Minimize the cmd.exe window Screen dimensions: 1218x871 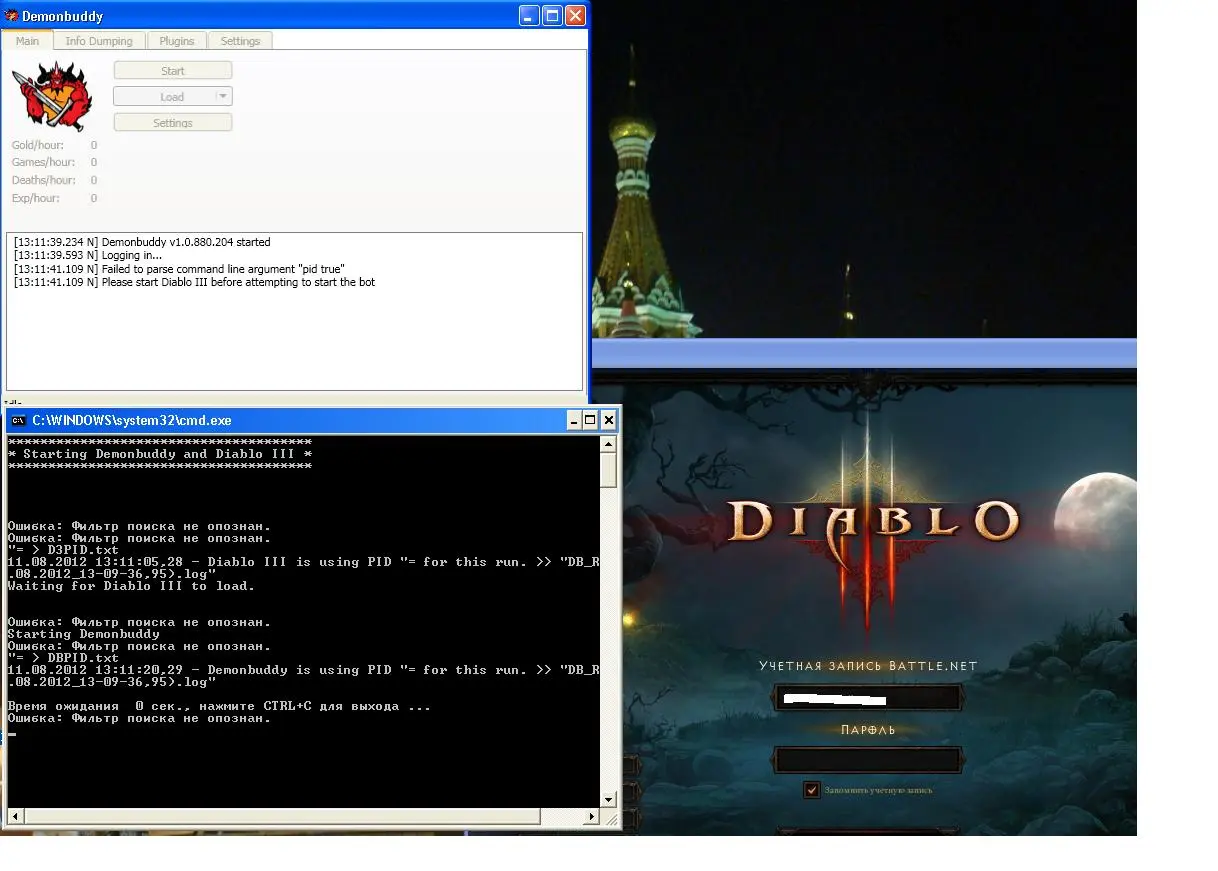point(574,421)
